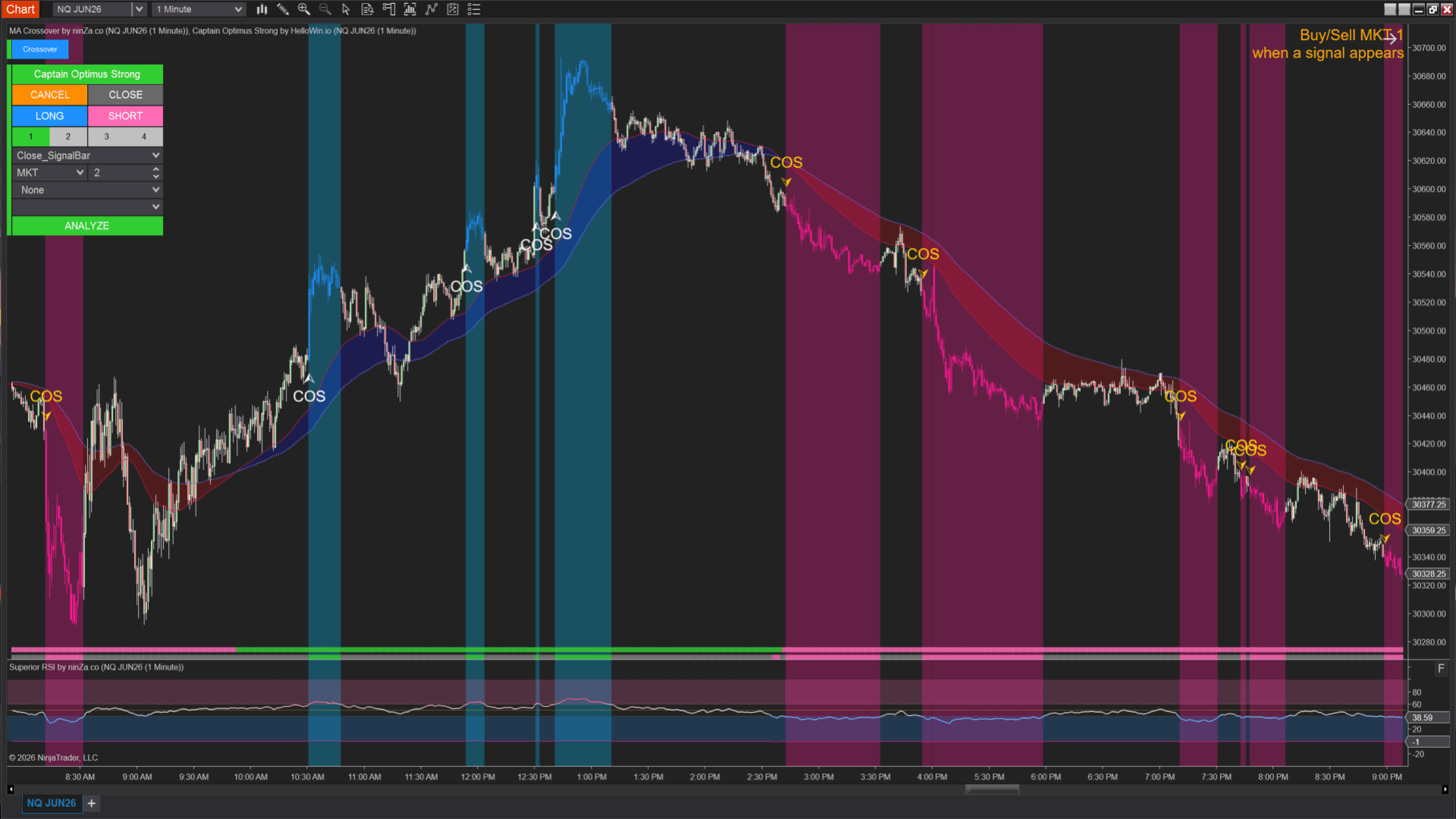Open the chart properties list icon
Image resolution: width=1456 pixels, height=819 pixels.
(x=474, y=9)
